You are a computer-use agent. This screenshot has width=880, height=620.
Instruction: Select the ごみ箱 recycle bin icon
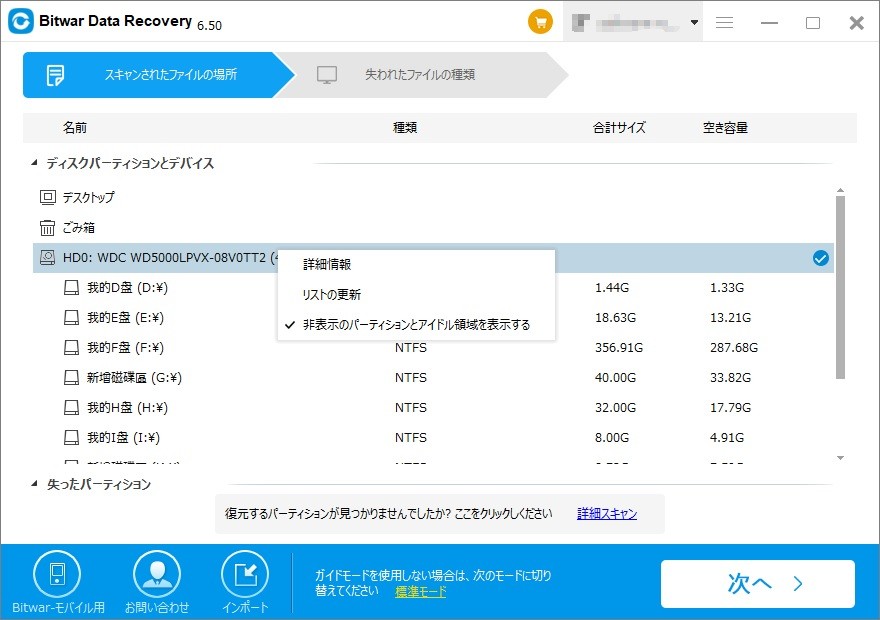point(48,228)
